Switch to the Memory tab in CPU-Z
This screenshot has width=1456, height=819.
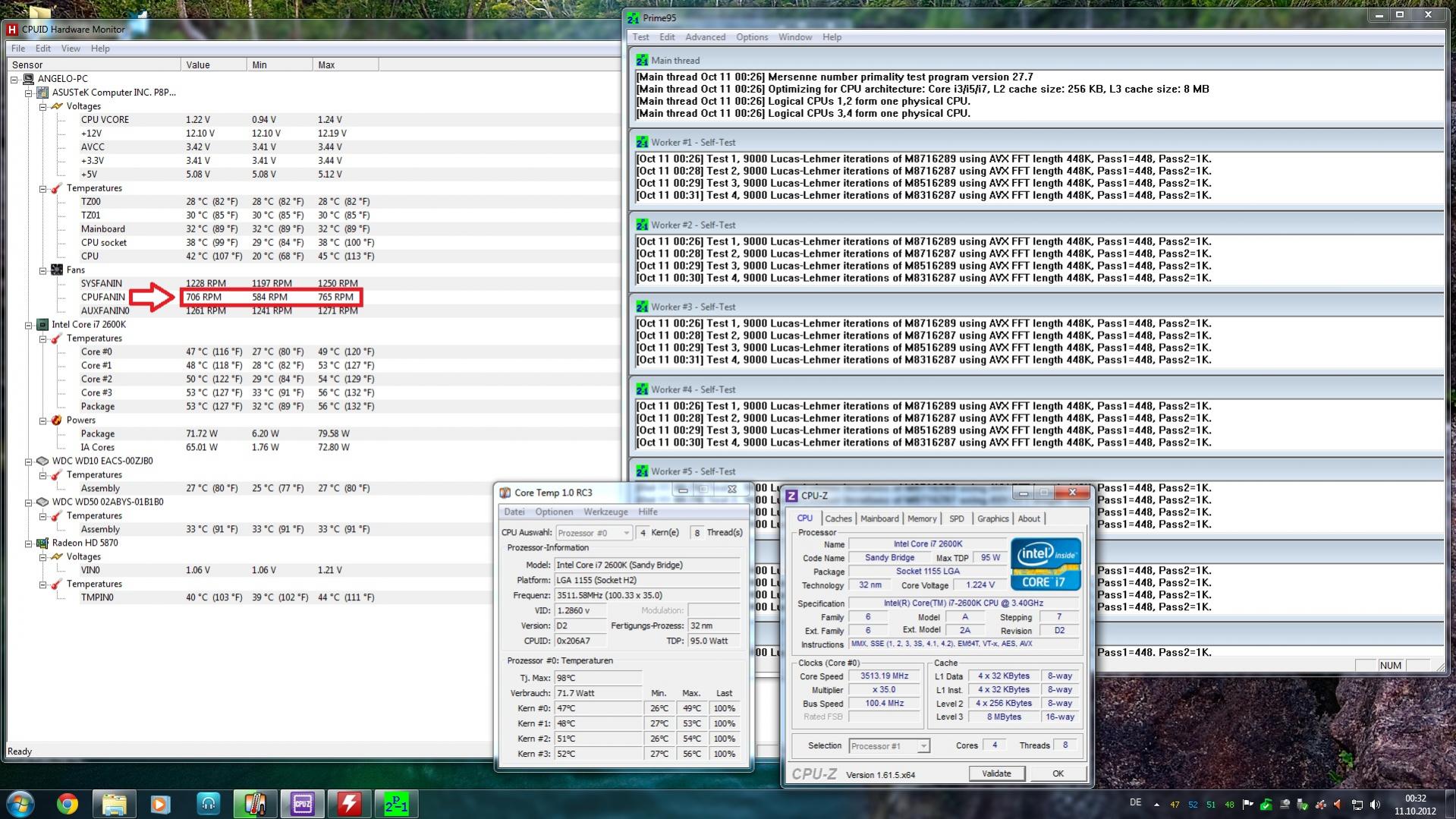(x=922, y=519)
